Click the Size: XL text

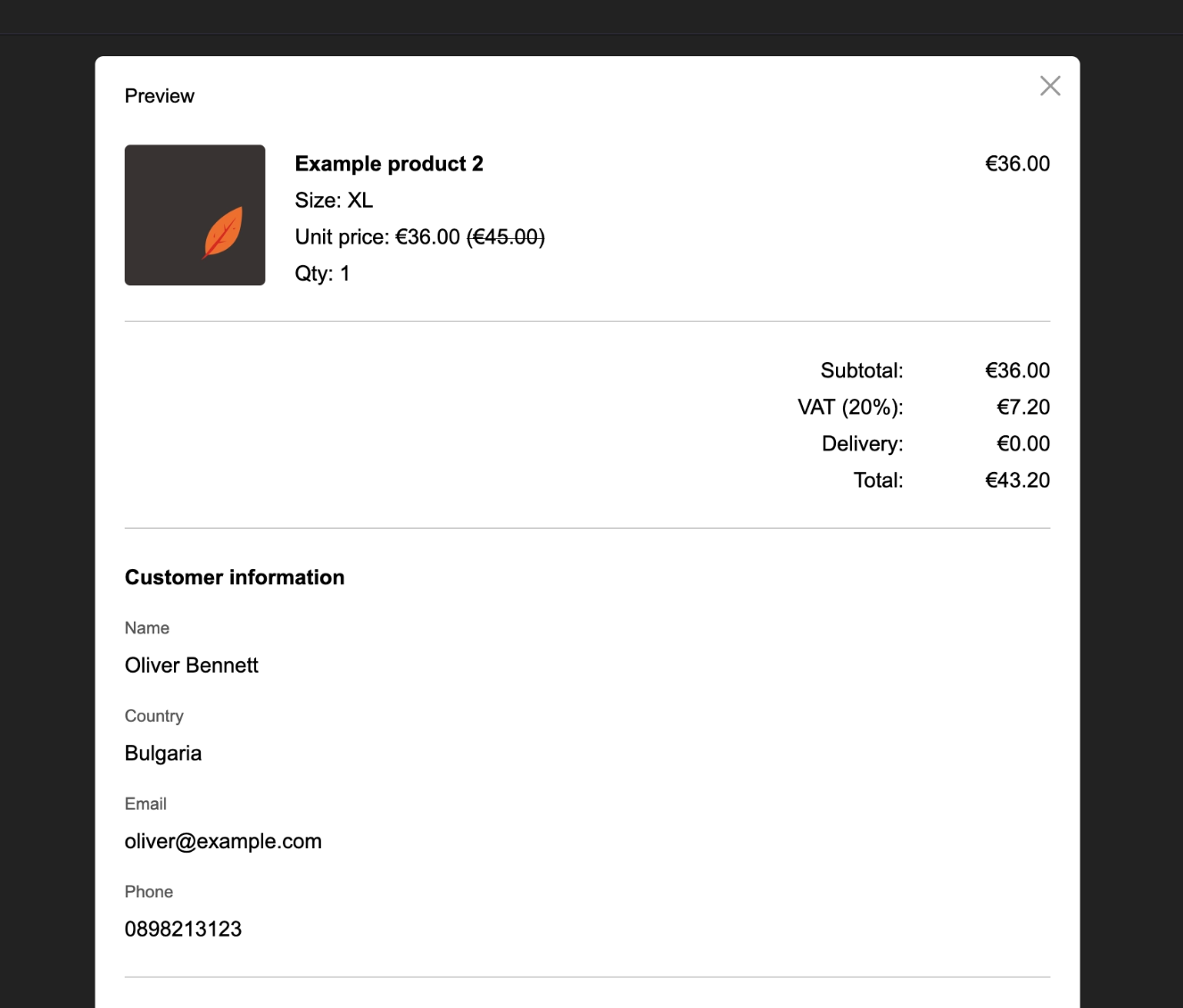point(334,201)
